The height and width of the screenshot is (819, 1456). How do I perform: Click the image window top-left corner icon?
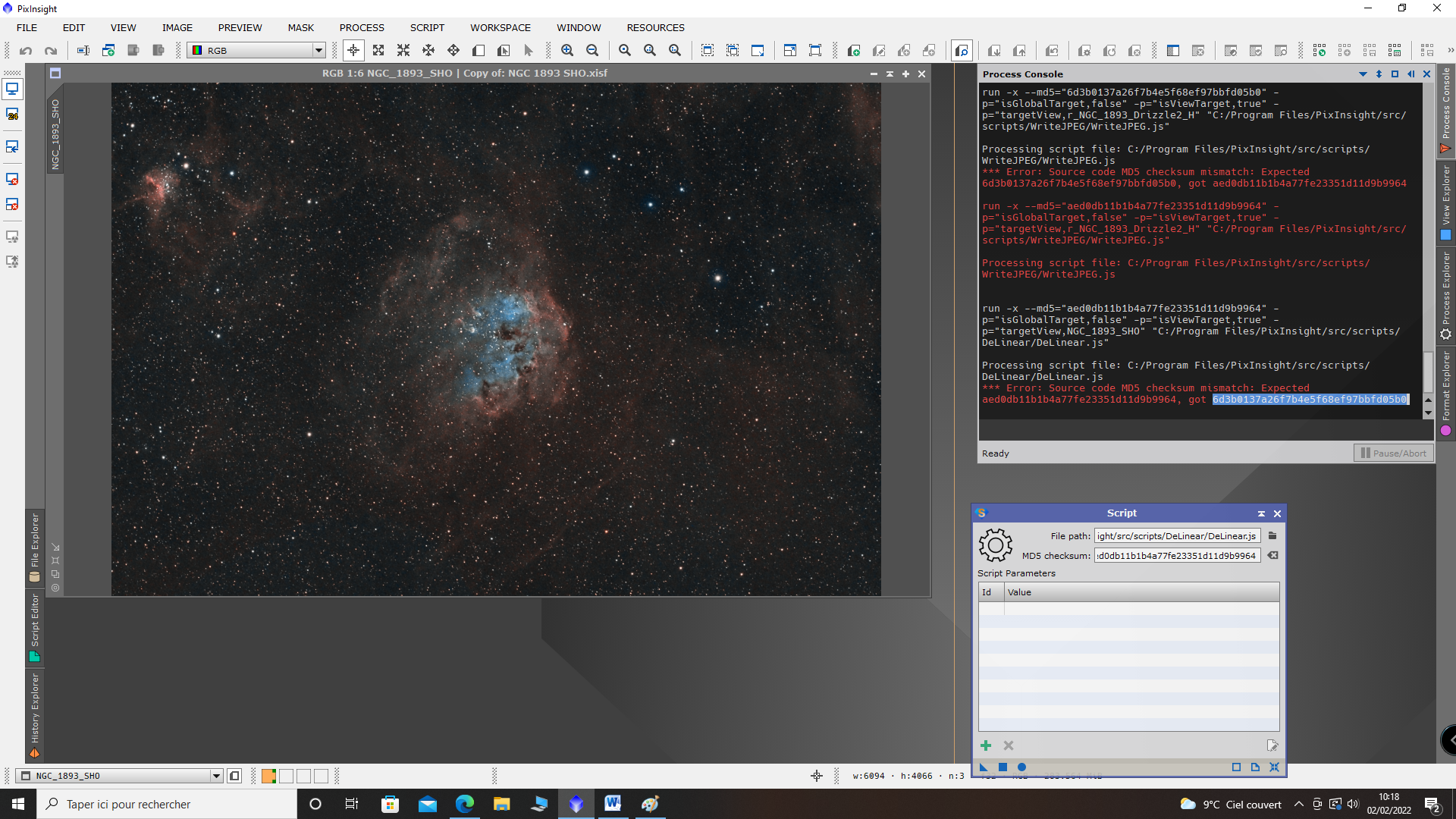55,74
